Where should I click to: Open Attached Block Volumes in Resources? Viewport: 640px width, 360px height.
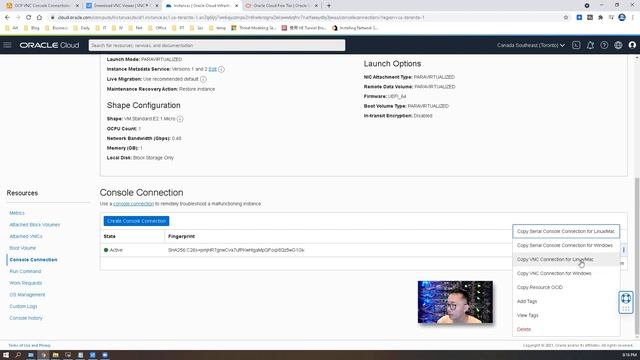coord(35,225)
